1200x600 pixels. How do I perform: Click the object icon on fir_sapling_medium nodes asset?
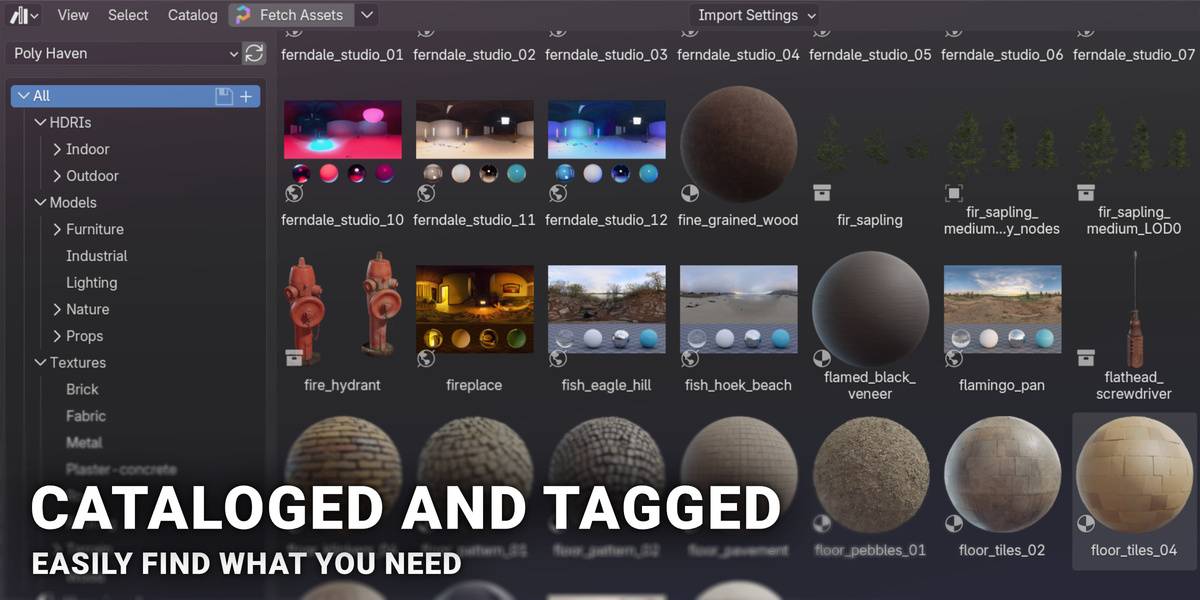click(x=954, y=193)
